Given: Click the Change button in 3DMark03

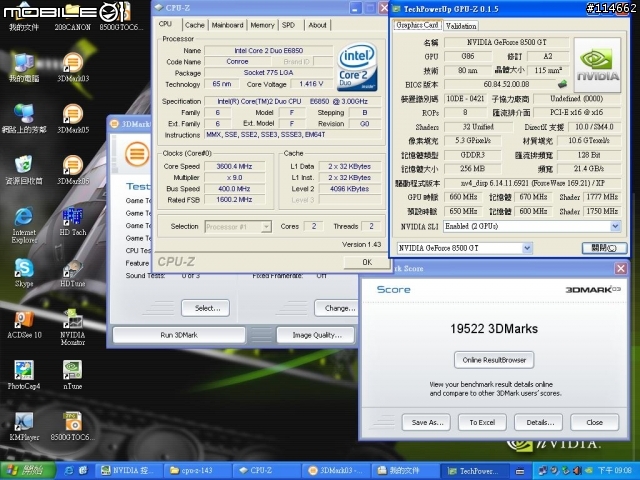Looking at the screenshot, I should pyautogui.click(x=337, y=308).
